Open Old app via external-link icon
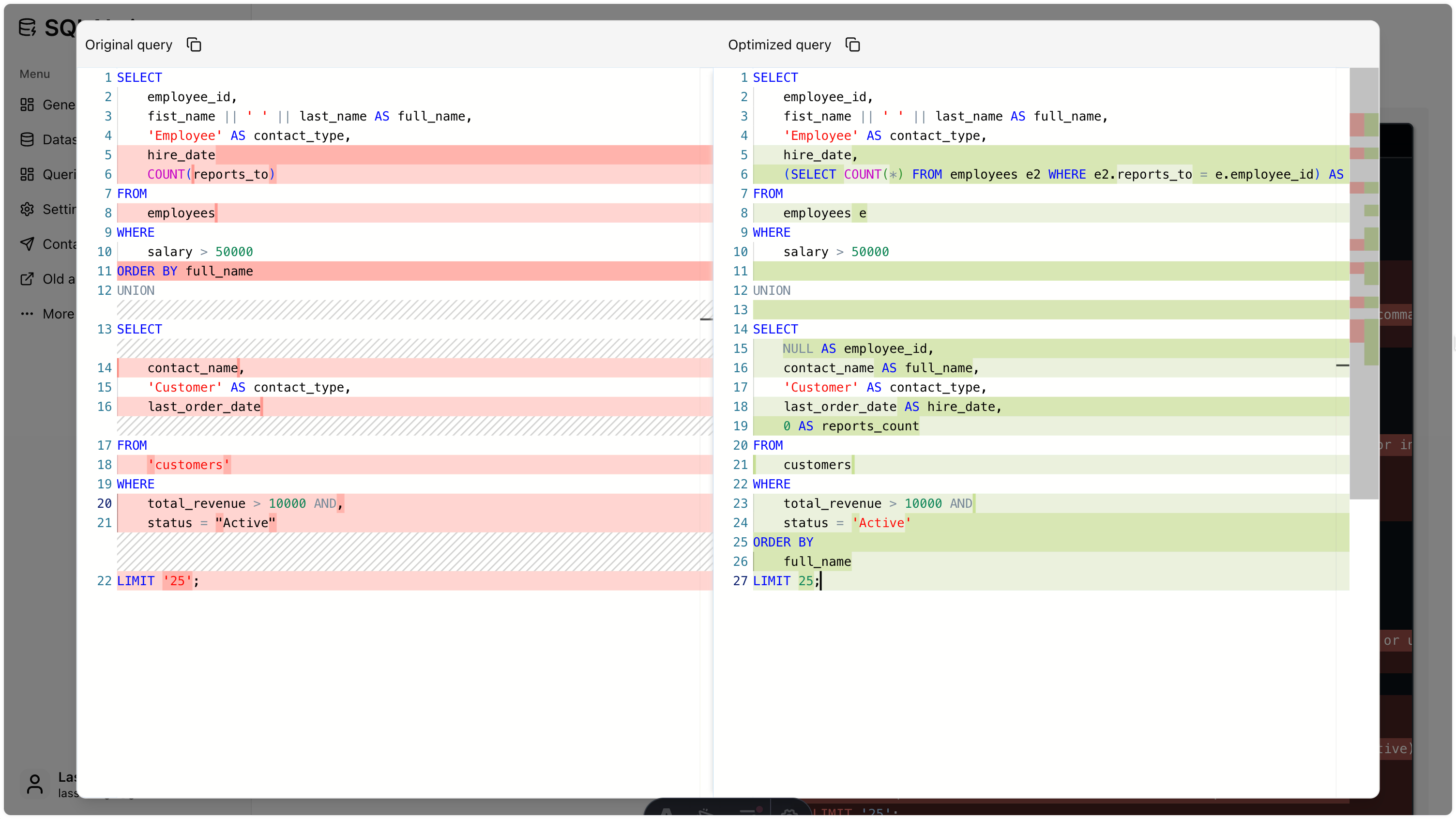Screen dimensions: 1456x819 (27, 279)
